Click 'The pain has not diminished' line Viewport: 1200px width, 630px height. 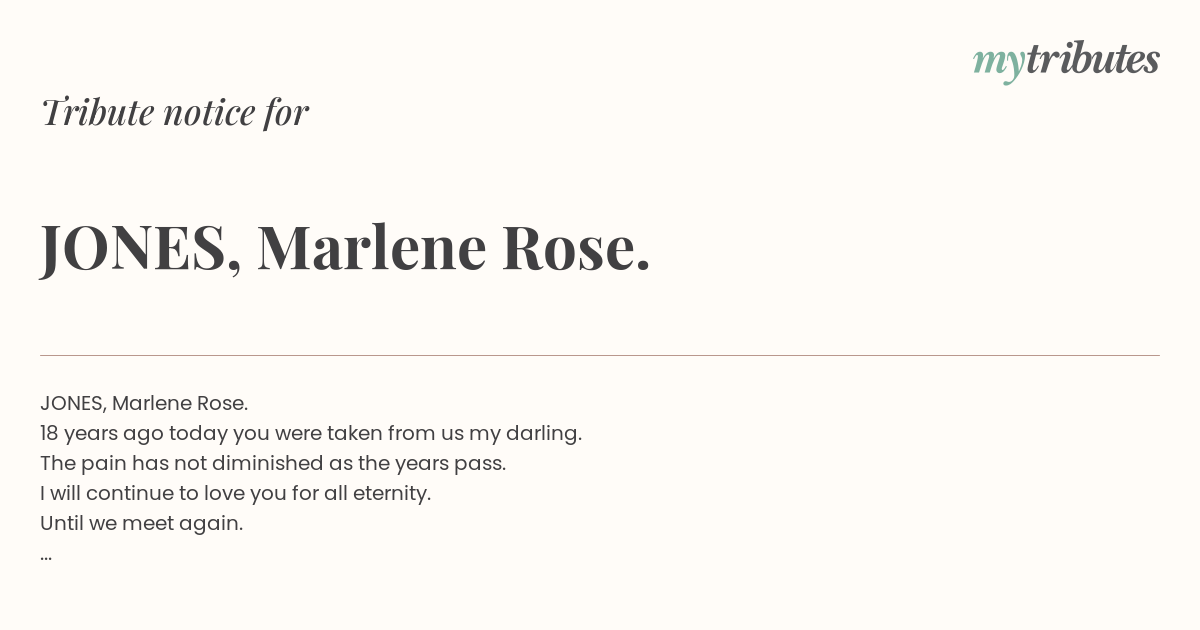273,463
